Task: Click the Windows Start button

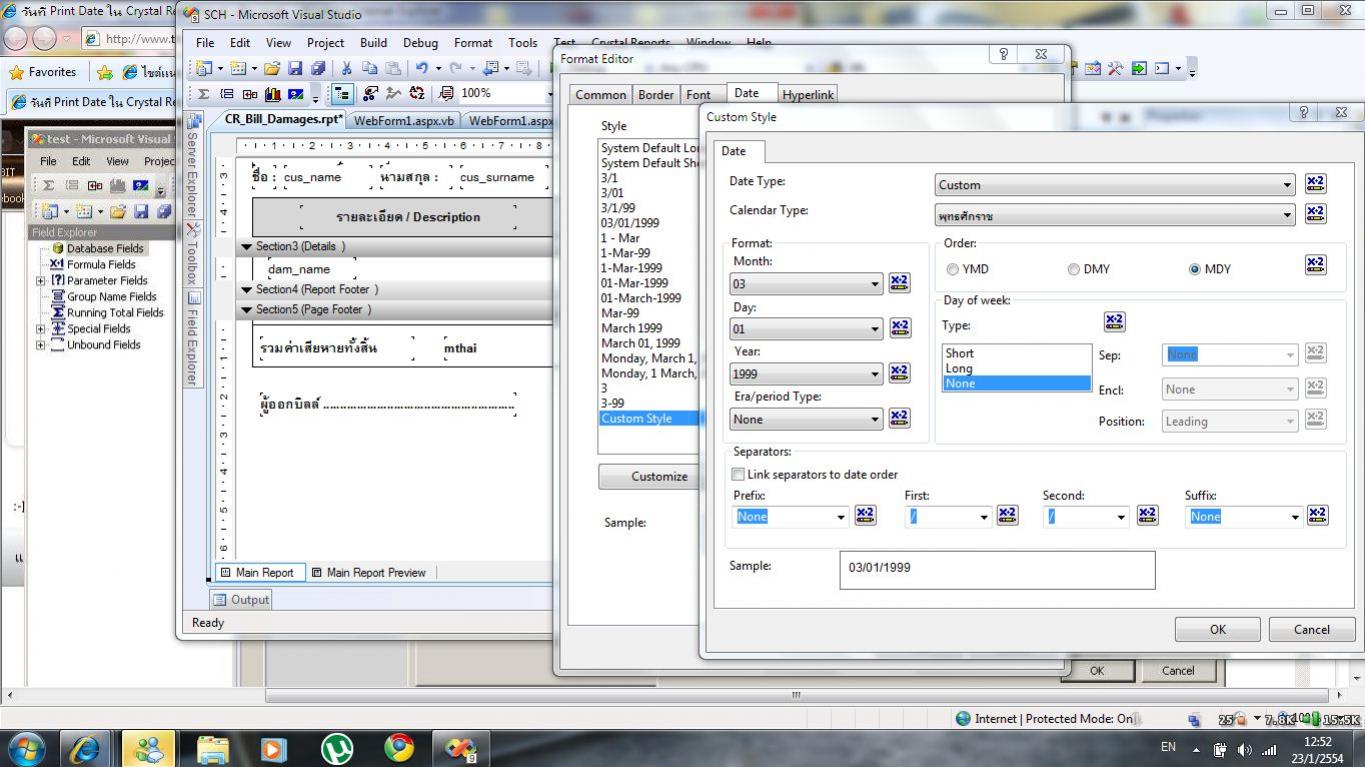Action: (x=26, y=748)
